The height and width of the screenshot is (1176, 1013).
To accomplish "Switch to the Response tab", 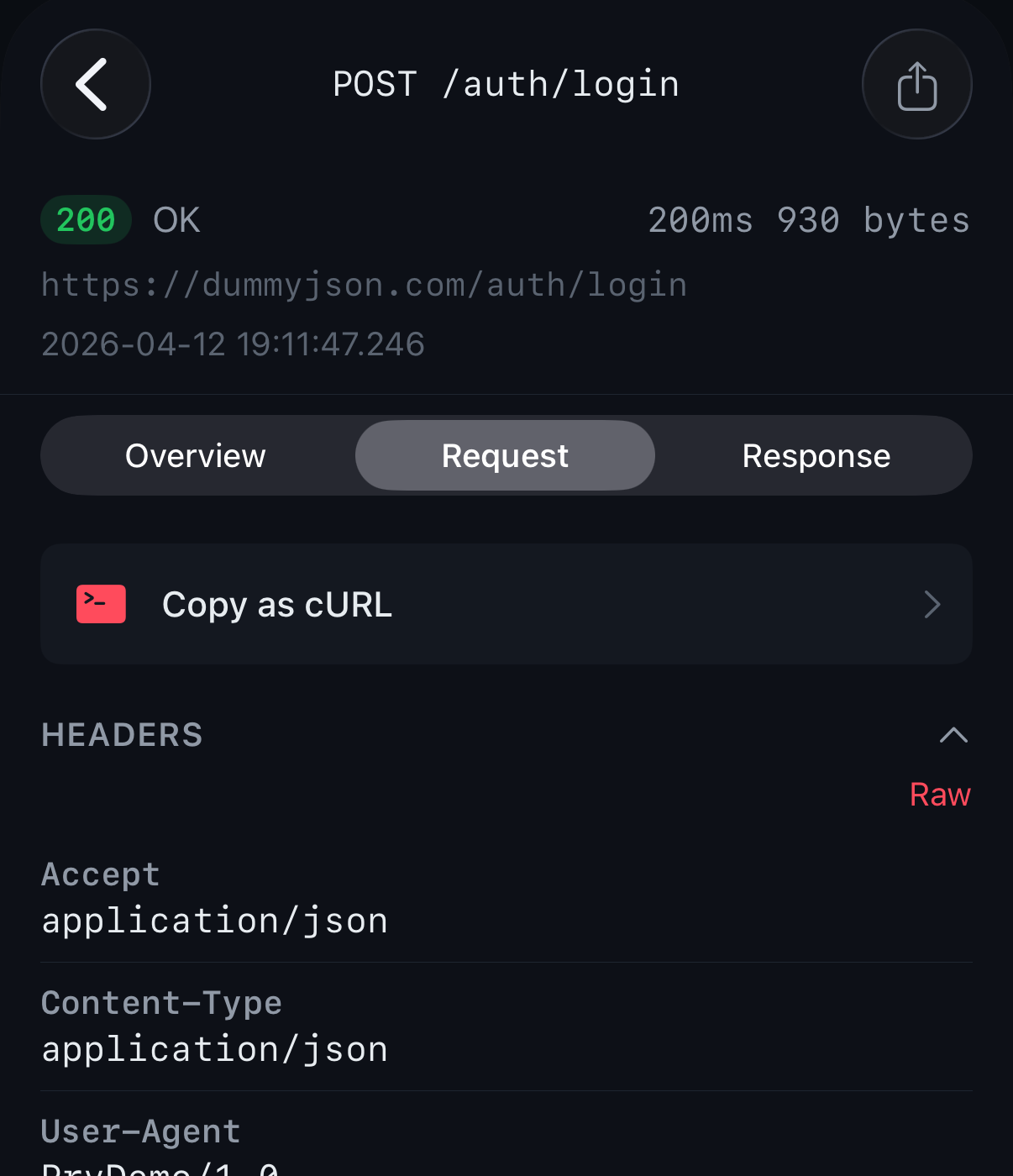I will 816,454.
